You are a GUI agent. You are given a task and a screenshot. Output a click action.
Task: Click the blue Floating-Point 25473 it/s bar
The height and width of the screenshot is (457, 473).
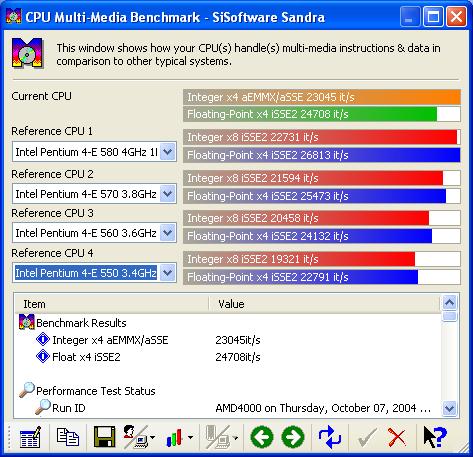(322, 196)
